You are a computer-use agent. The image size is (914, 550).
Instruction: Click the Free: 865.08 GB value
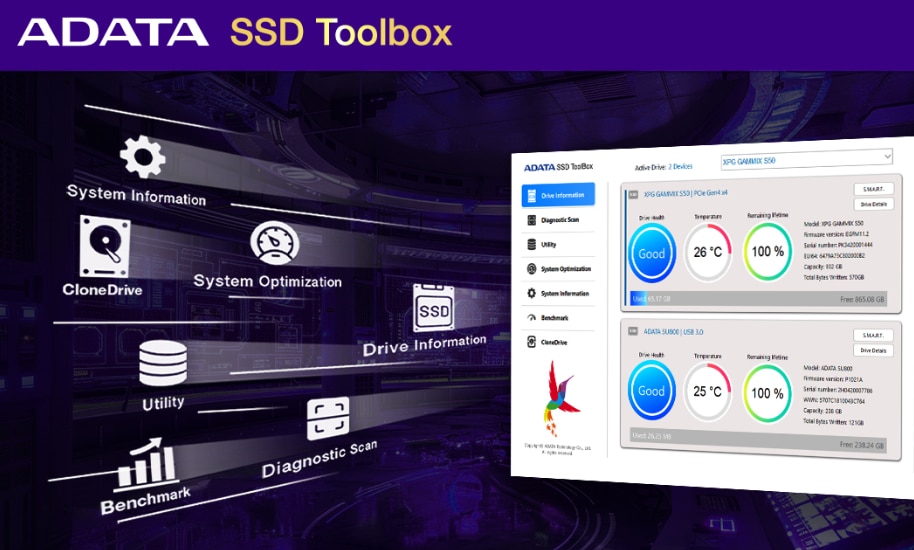tap(862, 299)
